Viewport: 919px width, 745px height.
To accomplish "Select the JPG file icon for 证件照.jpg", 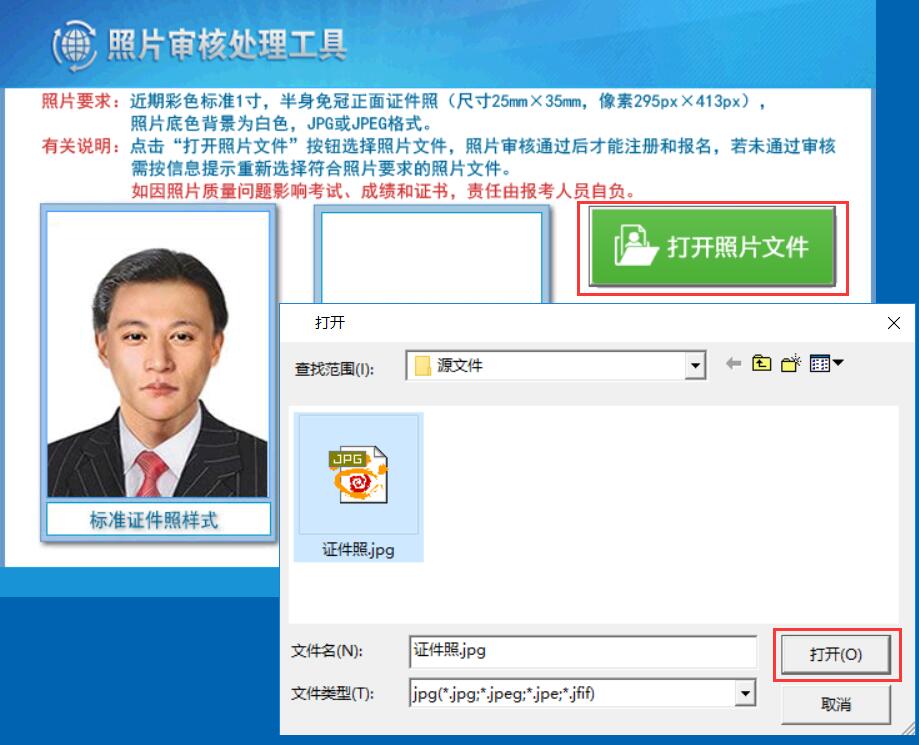I will (359, 475).
